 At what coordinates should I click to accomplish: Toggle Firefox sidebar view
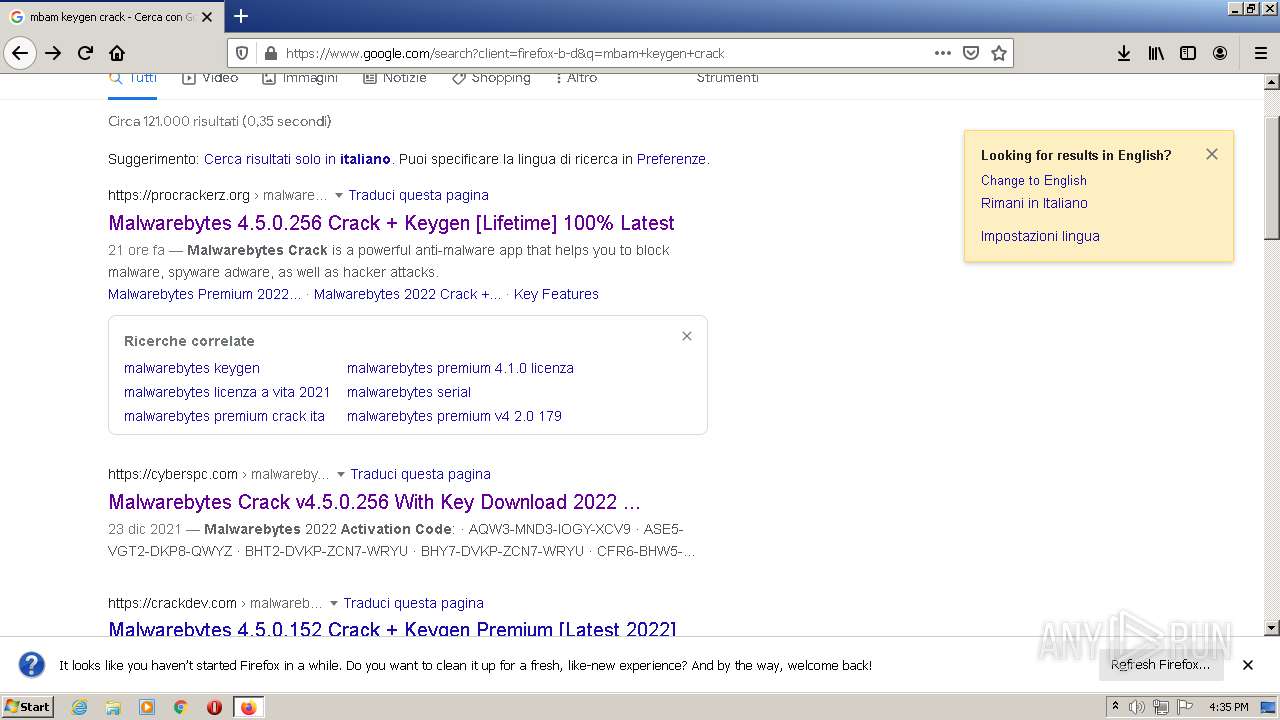[x=1188, y=53]
